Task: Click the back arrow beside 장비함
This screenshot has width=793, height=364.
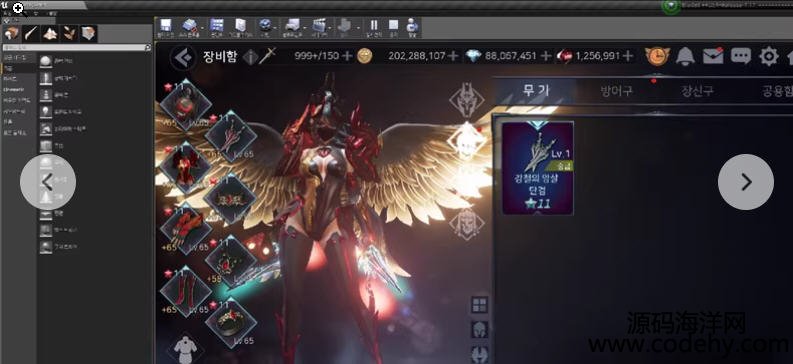Action: [x=184, y=57]
